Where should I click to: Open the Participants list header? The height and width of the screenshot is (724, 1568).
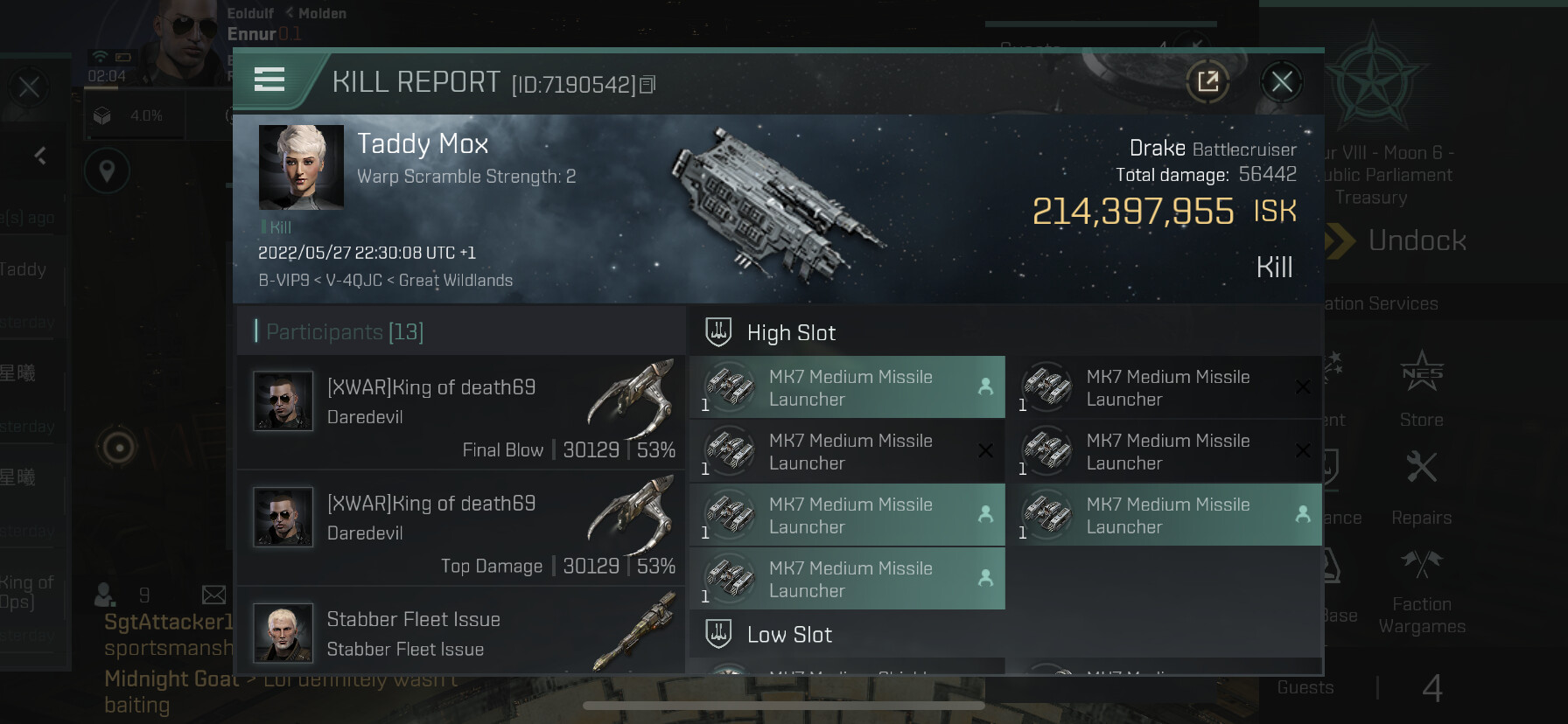345,332
